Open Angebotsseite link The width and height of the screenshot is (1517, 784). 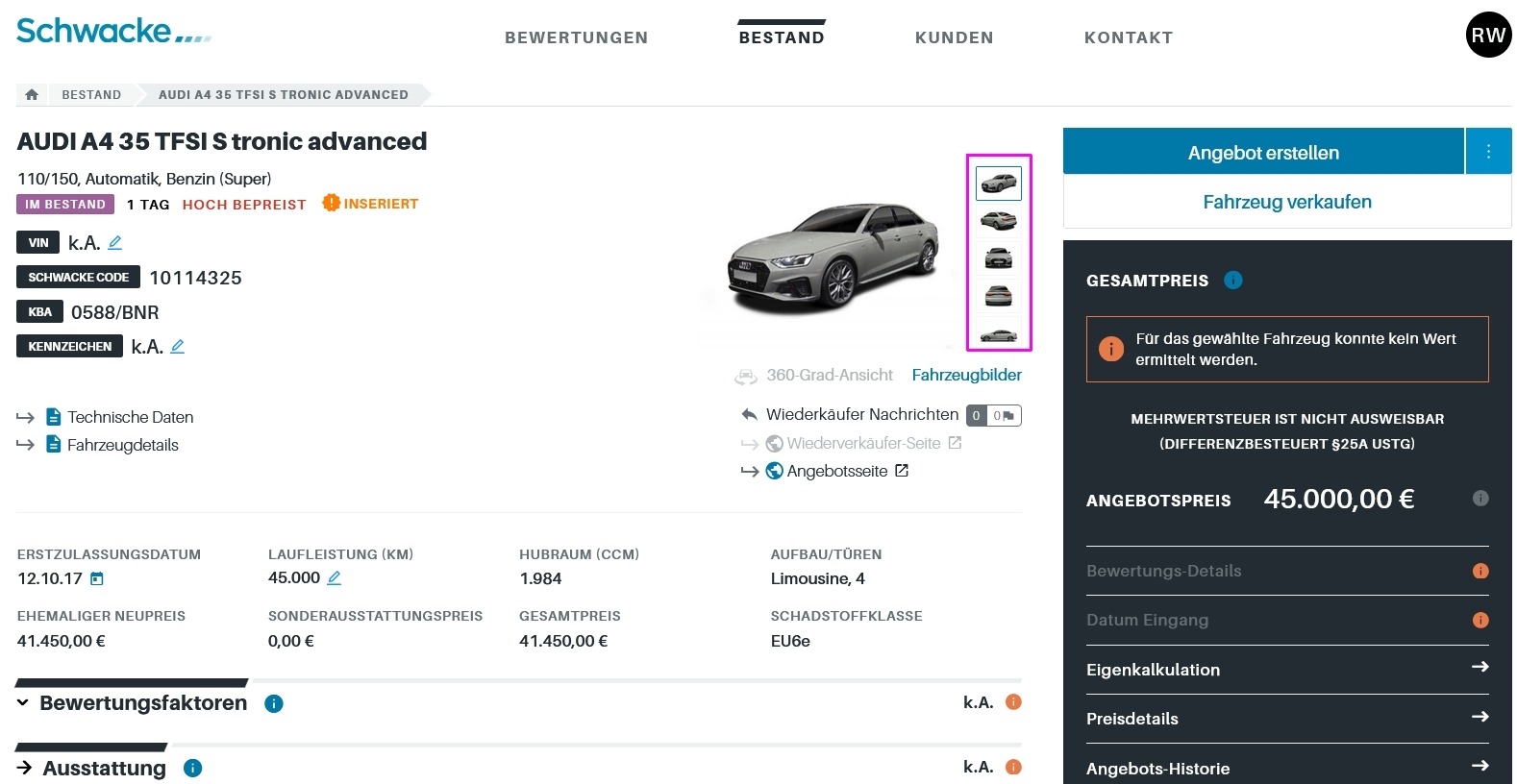[x=837, y=471]
